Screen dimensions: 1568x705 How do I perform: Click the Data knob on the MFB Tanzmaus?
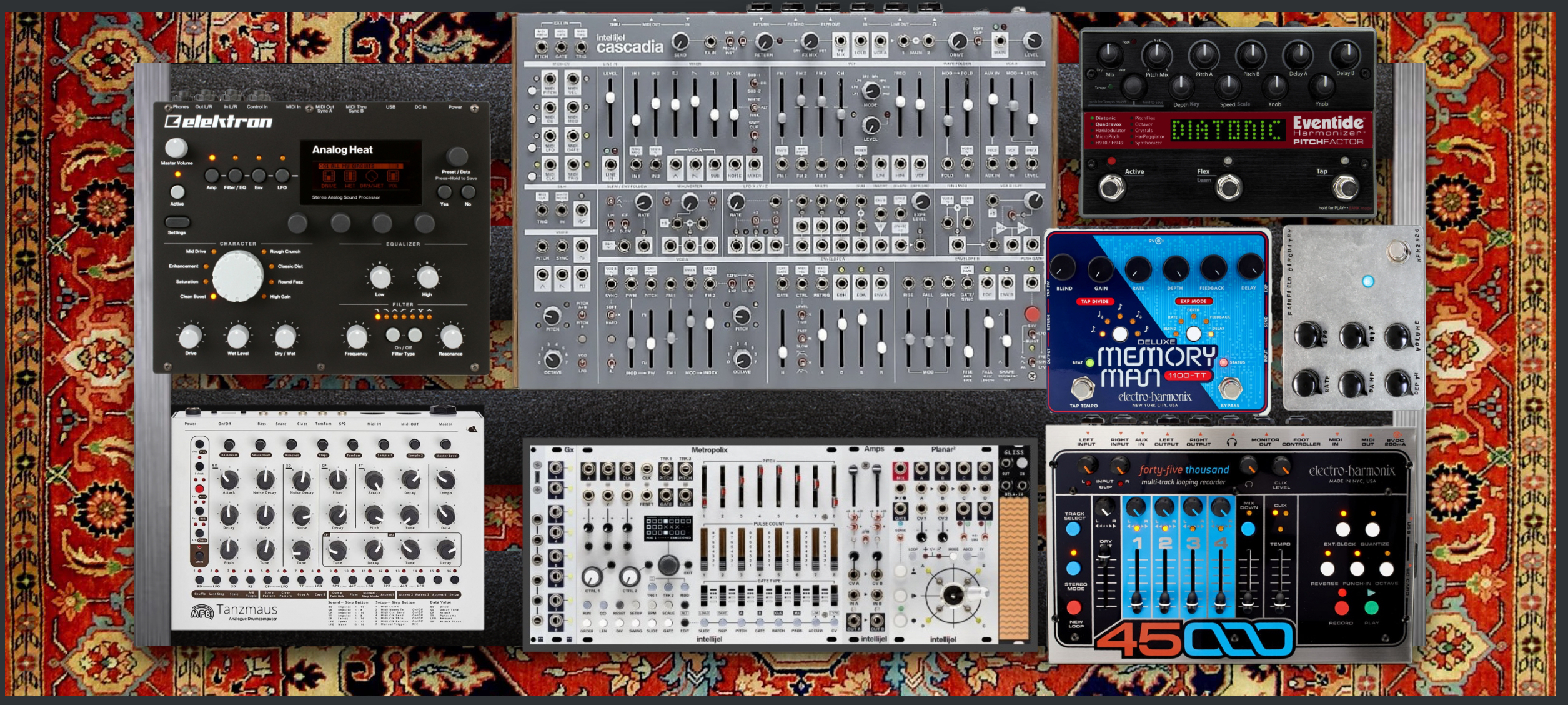coord(445,515)
